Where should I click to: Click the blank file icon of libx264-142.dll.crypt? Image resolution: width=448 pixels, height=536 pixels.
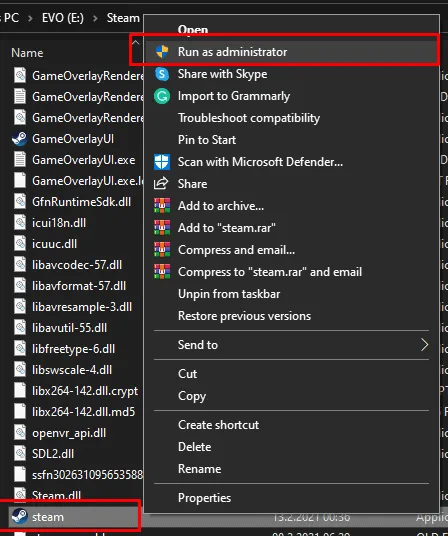(20, 390)
